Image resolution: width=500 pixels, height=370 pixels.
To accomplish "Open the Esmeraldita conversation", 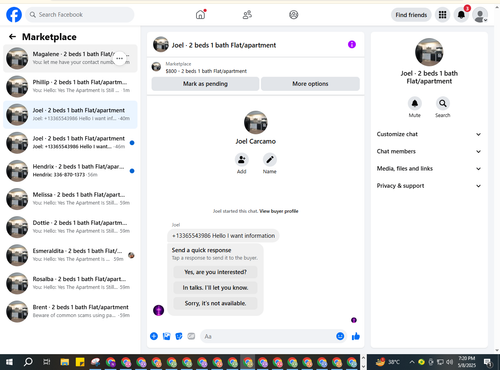I will [x=70, y=255].
